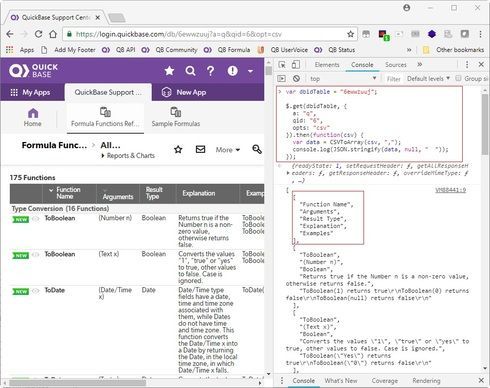
Task: Open the QB API bookmark
Action: click(x=119, y=50)
